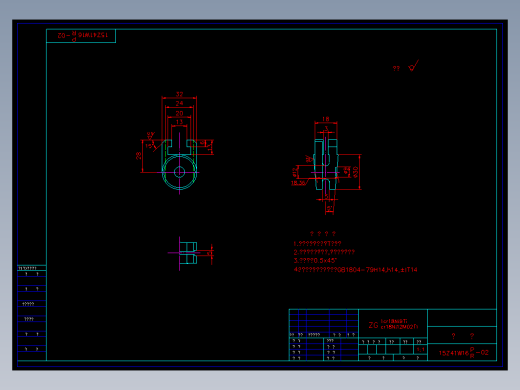
Task: Click the 20 dimension label
Action: [179, 113]
